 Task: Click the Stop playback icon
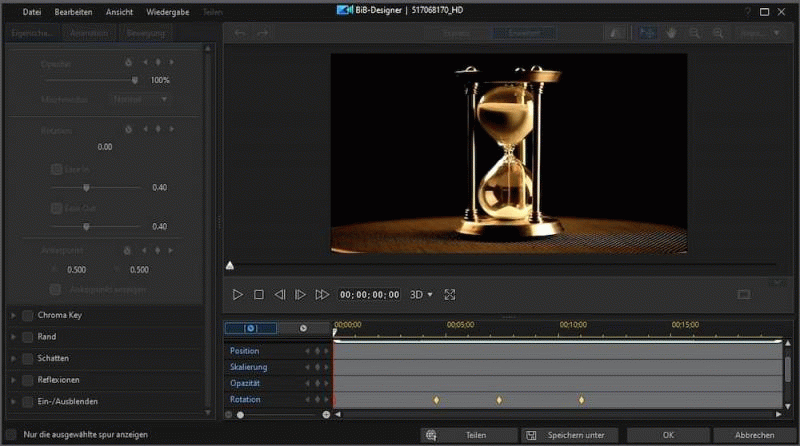[258, 295]
